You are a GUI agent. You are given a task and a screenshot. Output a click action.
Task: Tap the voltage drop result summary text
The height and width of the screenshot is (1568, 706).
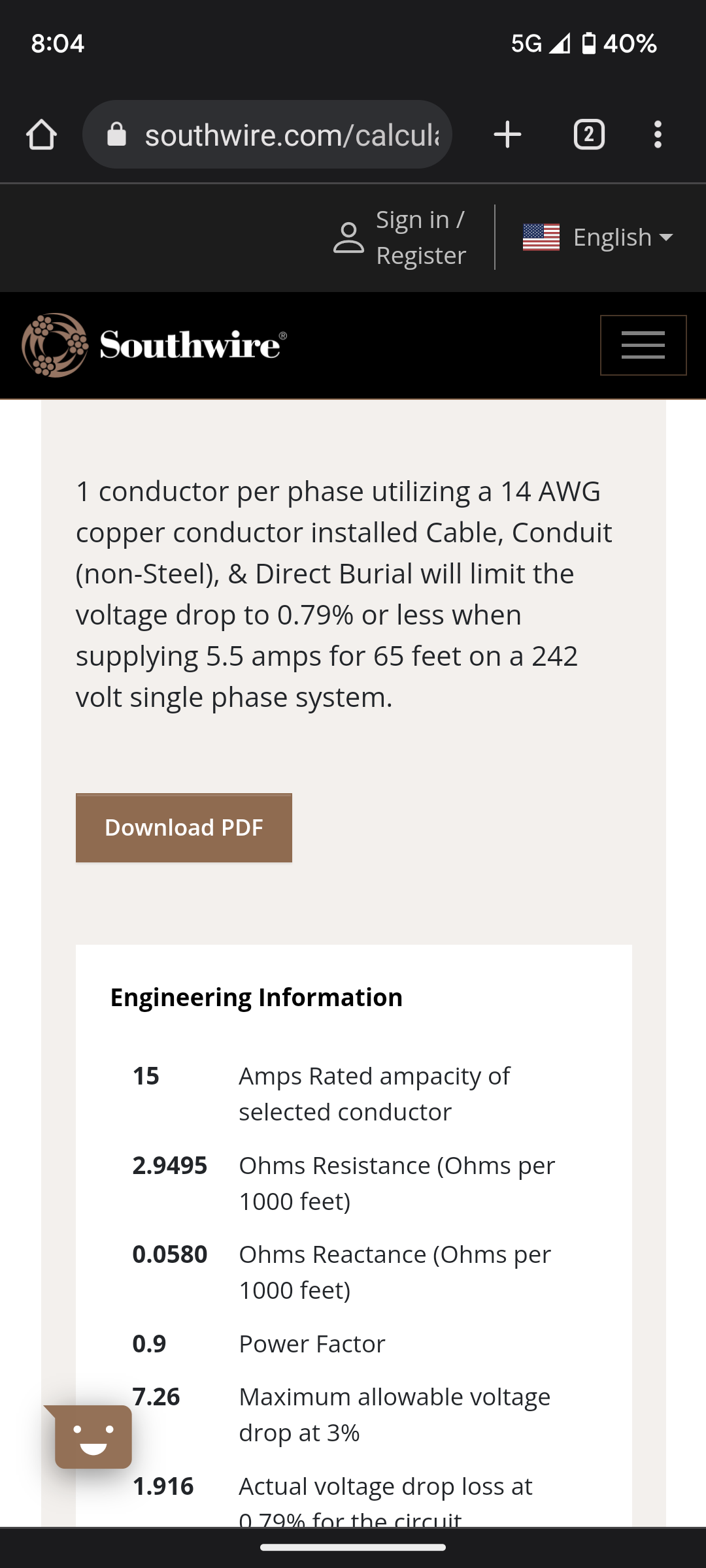(344, 594)
